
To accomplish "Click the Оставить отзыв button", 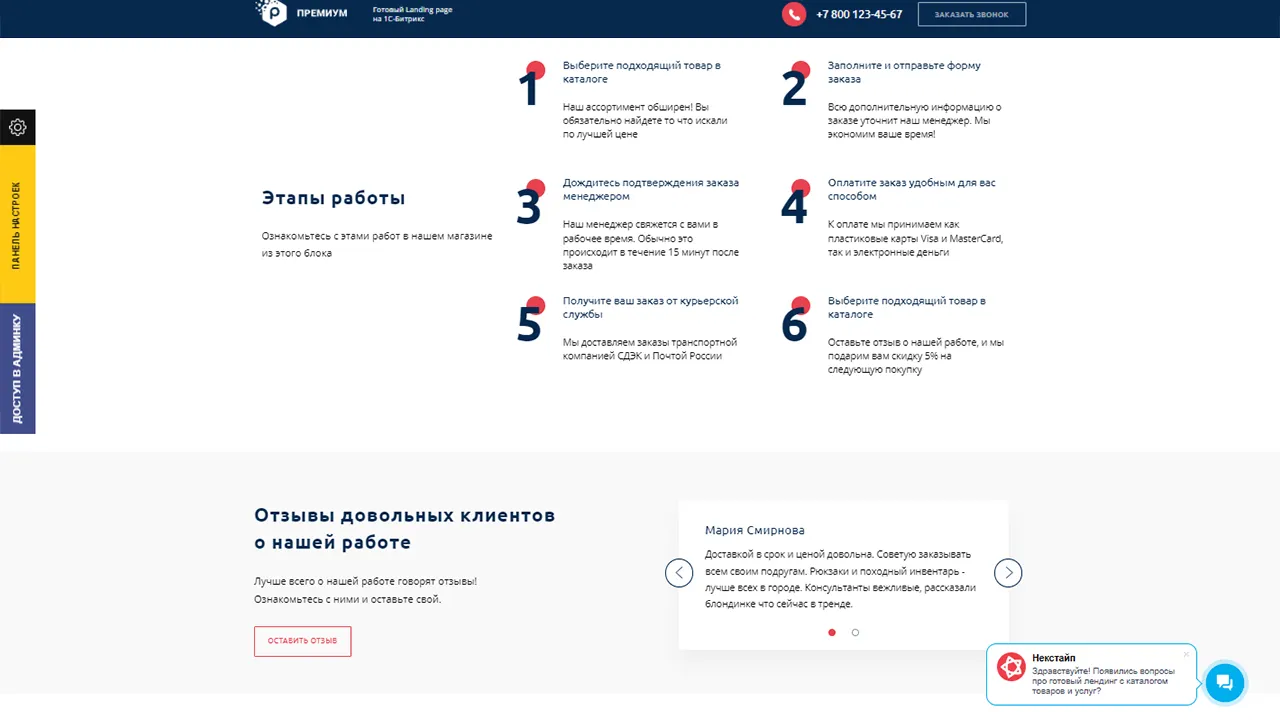I will pyautogui.click(x=303, y=641).
